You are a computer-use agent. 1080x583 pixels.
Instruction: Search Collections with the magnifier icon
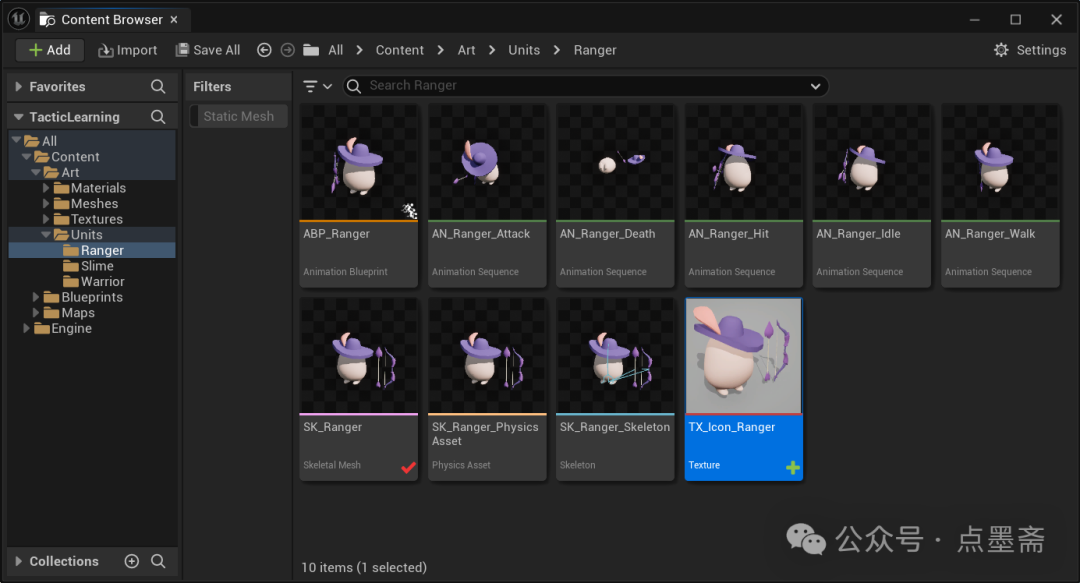coord(158,561)
